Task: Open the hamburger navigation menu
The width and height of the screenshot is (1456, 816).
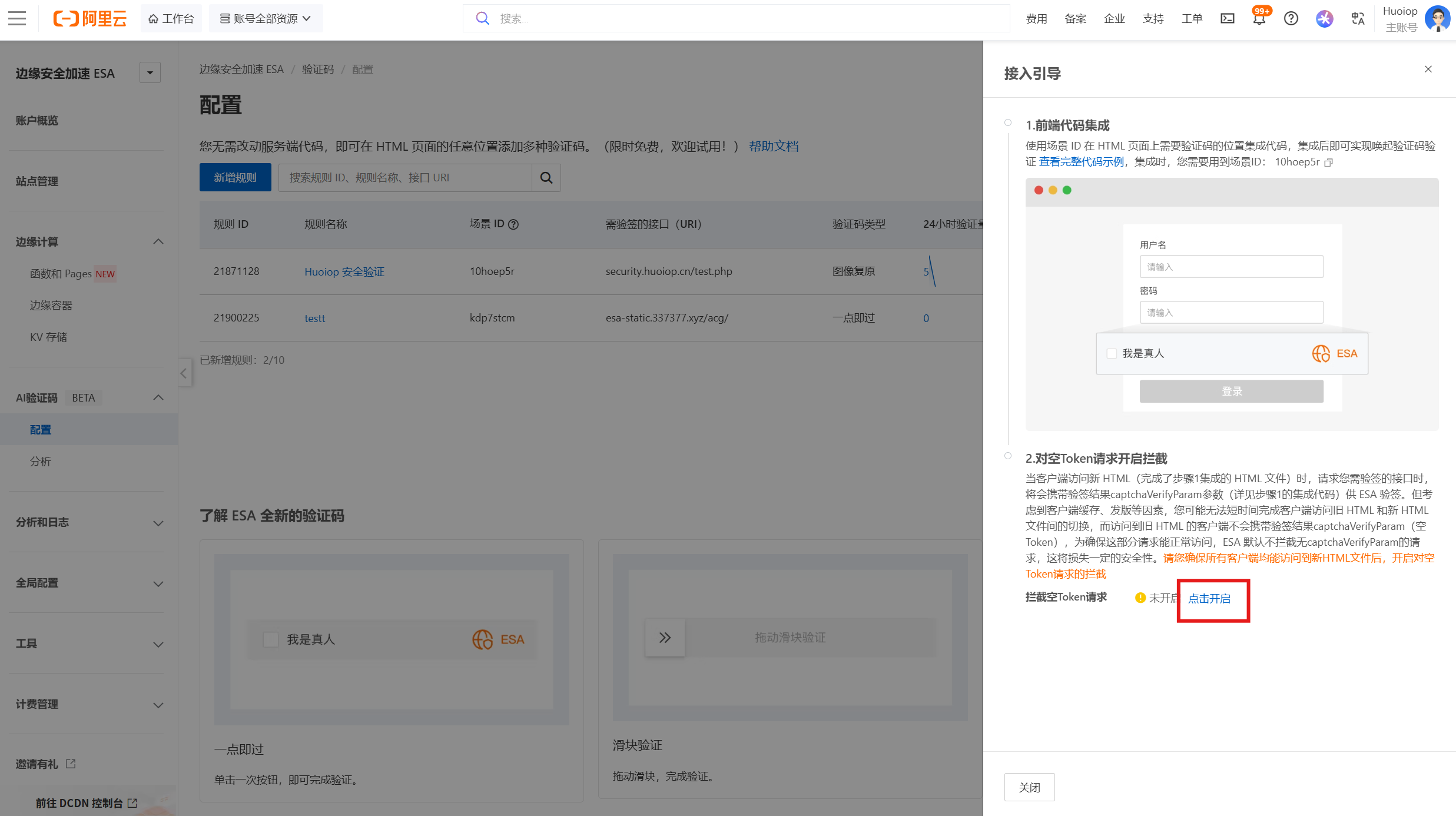Action: coord(17,18)
